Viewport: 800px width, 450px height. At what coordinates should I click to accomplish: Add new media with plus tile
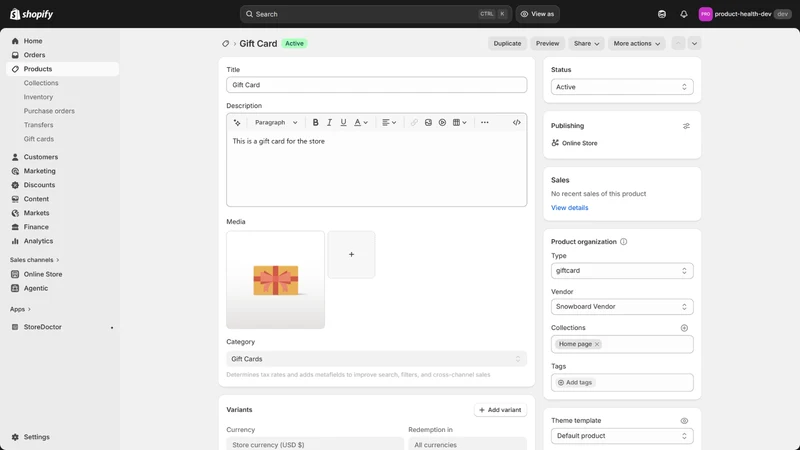[x=352, y=255]
